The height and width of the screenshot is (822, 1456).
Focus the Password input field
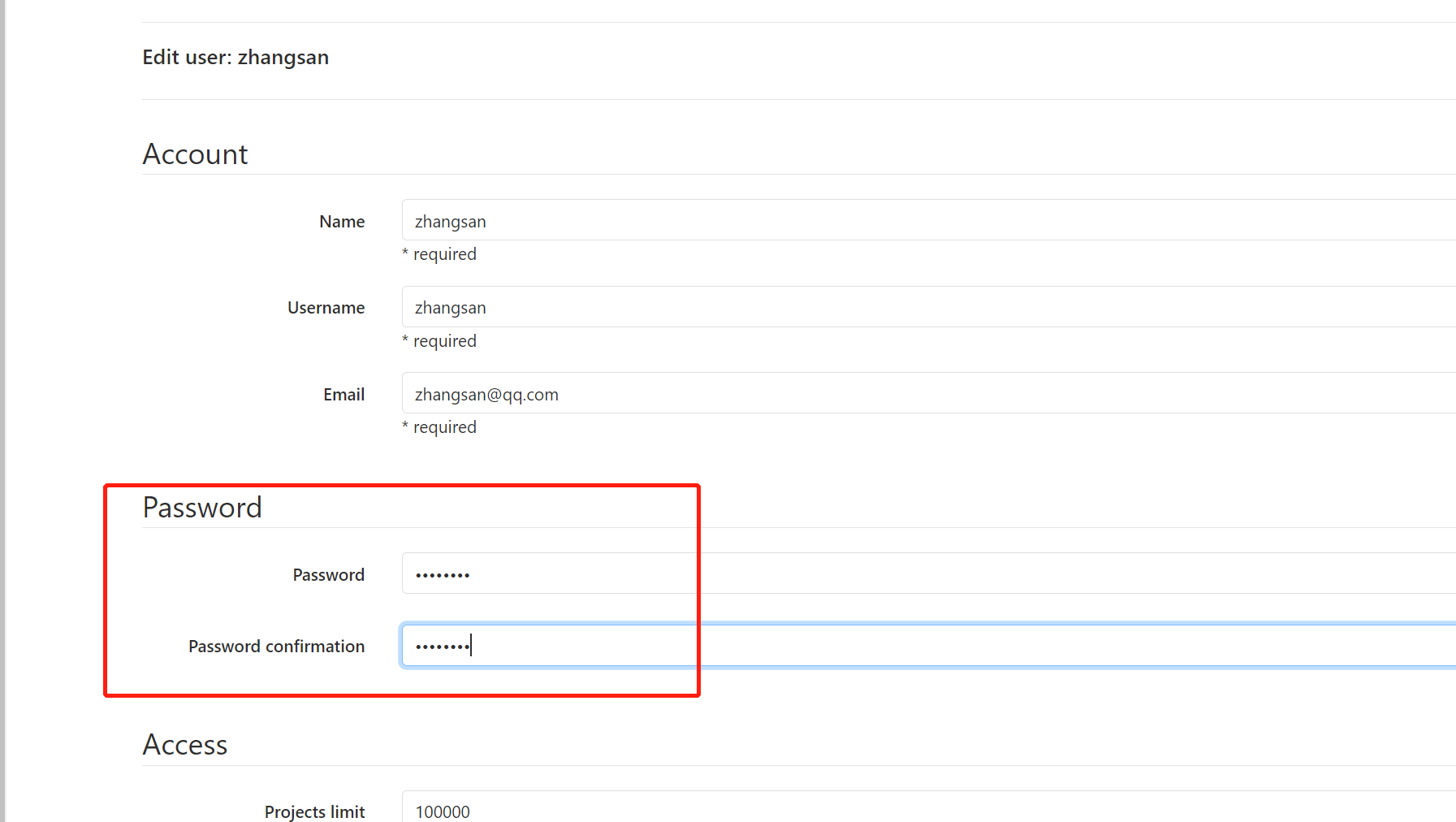[x=929, y=573]
